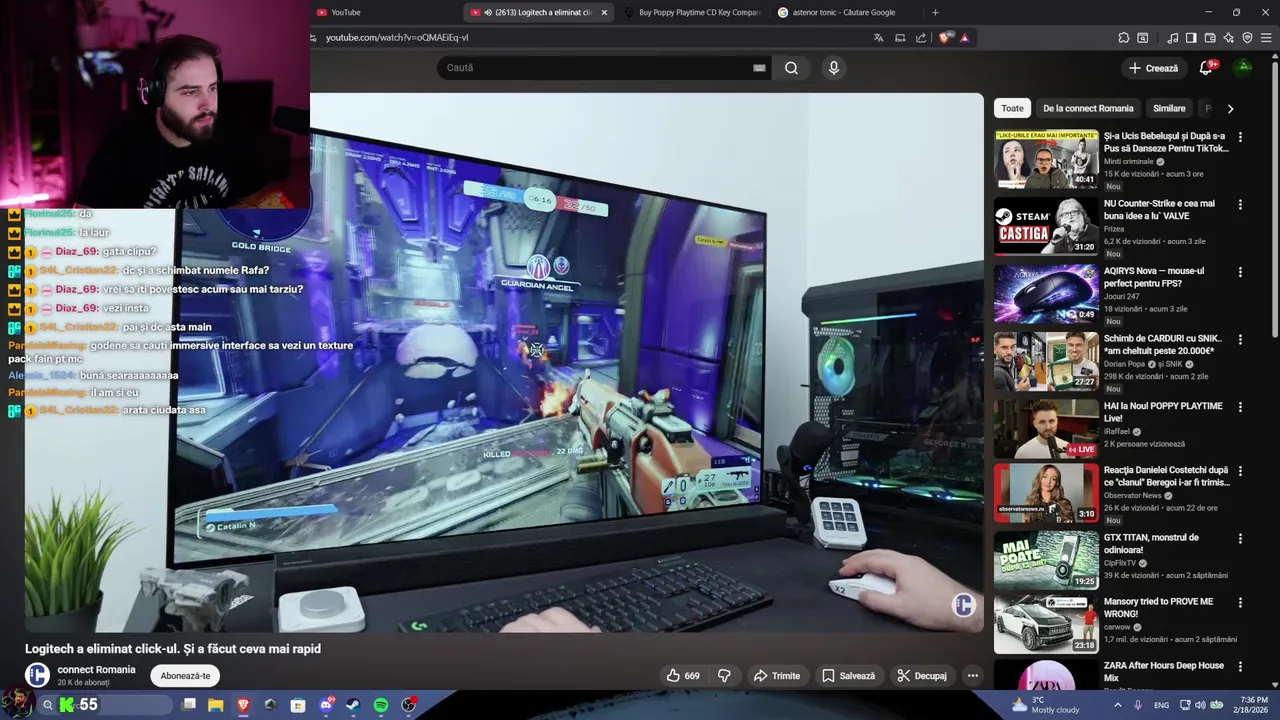Open Steam from the taskbar
The height and width of the screenshot is (720, 1280).
[x=353, y=705]
